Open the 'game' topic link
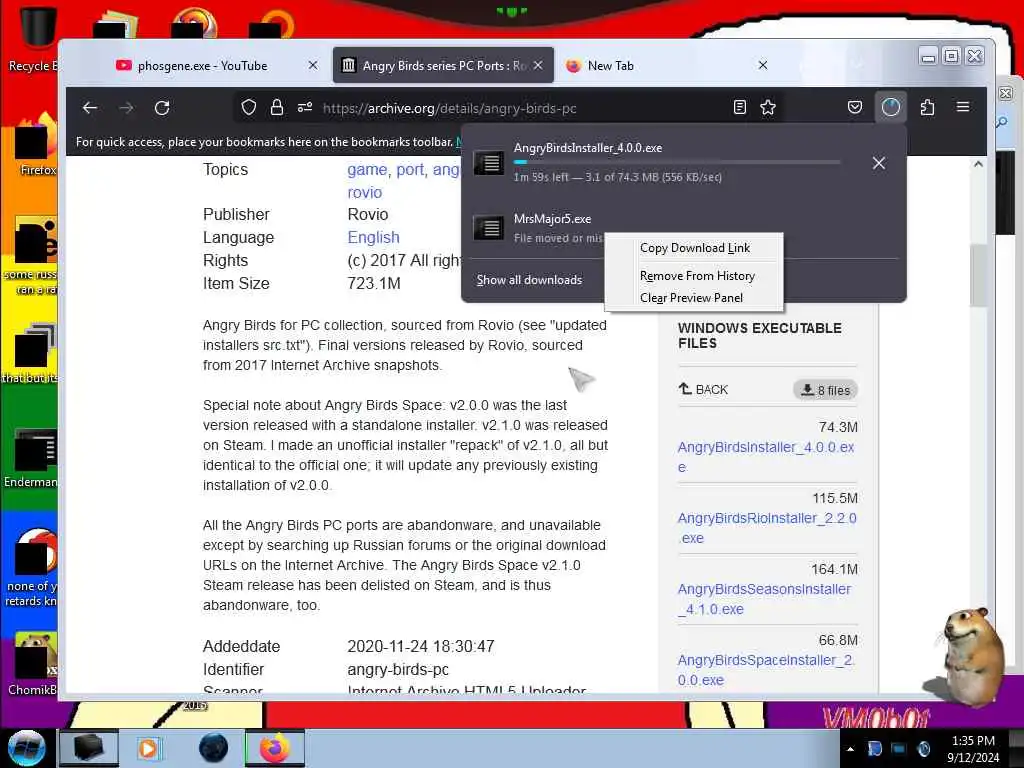Viewport: 1024px width, 768px height. tap(367, 170)
